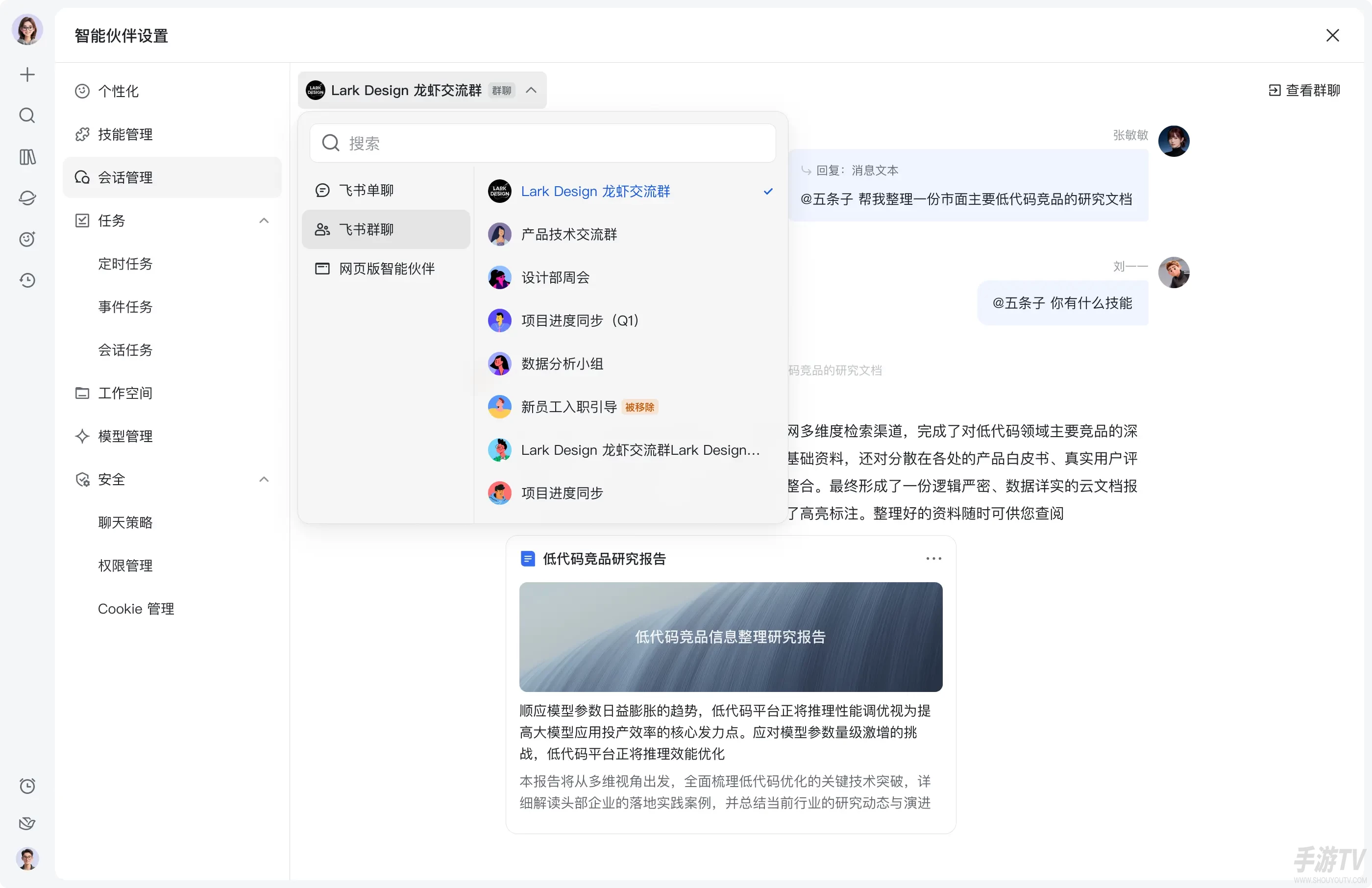Choose 新员工入职引导 from the list
The width and height of the screenshot is (1372, 888).
[x=631, y=407]
